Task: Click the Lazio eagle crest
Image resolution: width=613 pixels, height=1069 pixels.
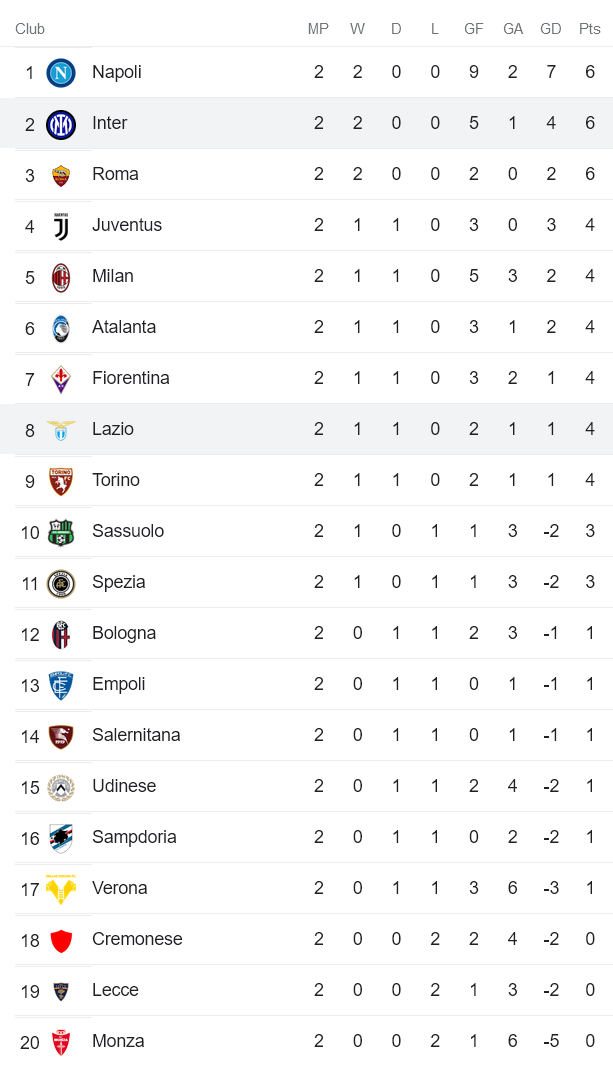Action: point(63,429)
